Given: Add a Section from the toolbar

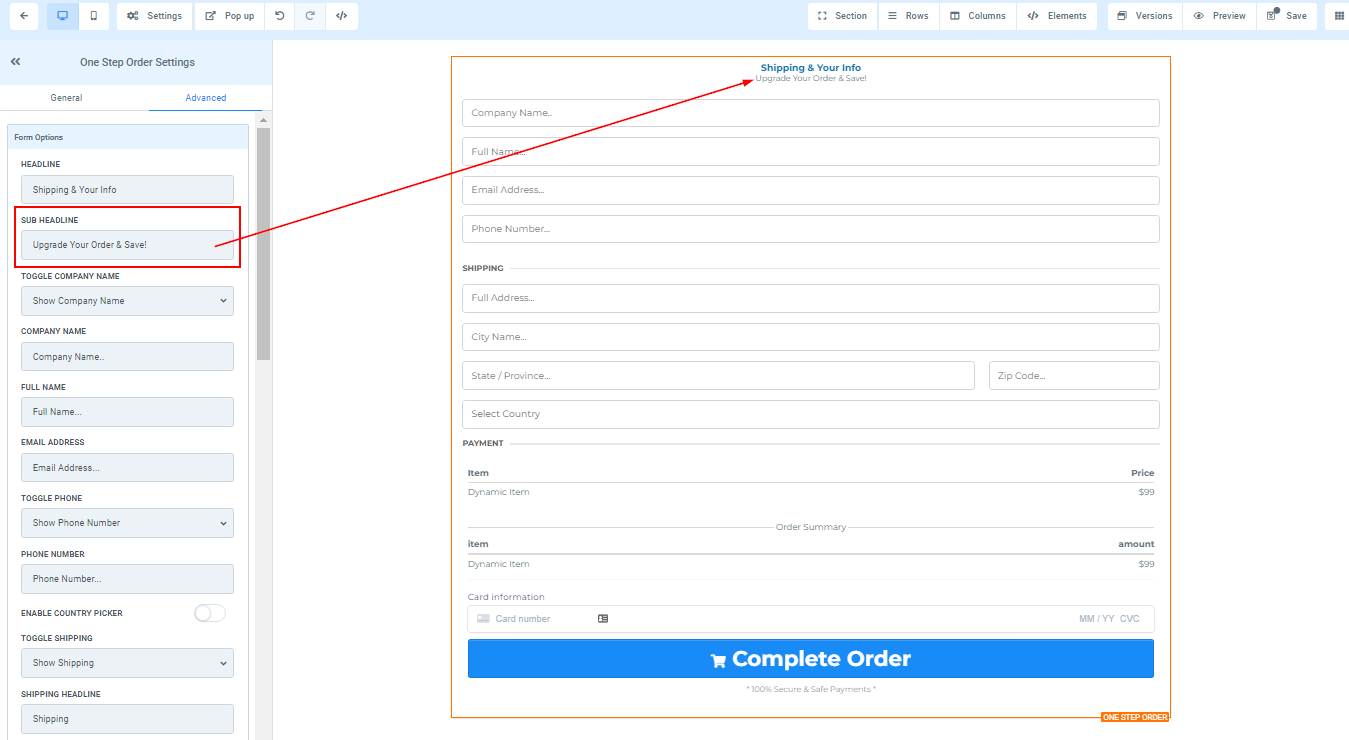Looking at the screenshot, I should tap(842, 16).
